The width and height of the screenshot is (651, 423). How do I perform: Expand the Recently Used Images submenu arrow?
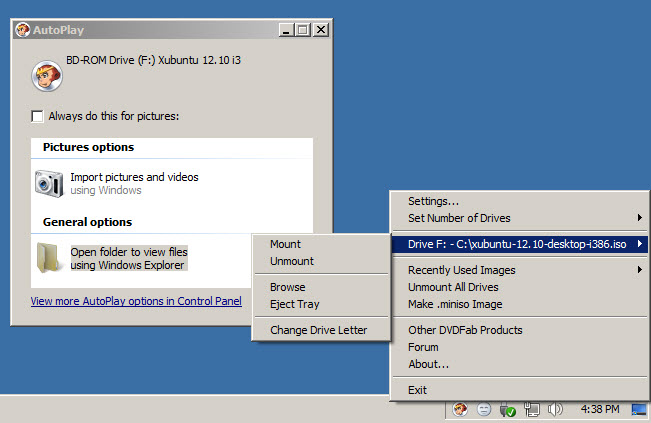[x=640, y=270]
